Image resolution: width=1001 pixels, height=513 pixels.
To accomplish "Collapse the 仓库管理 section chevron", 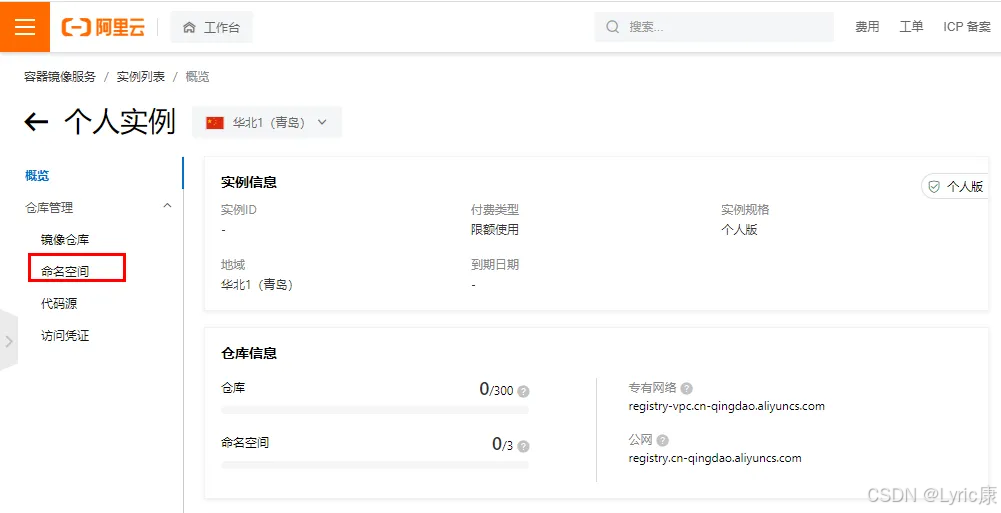I will click(x=167, y=206).
